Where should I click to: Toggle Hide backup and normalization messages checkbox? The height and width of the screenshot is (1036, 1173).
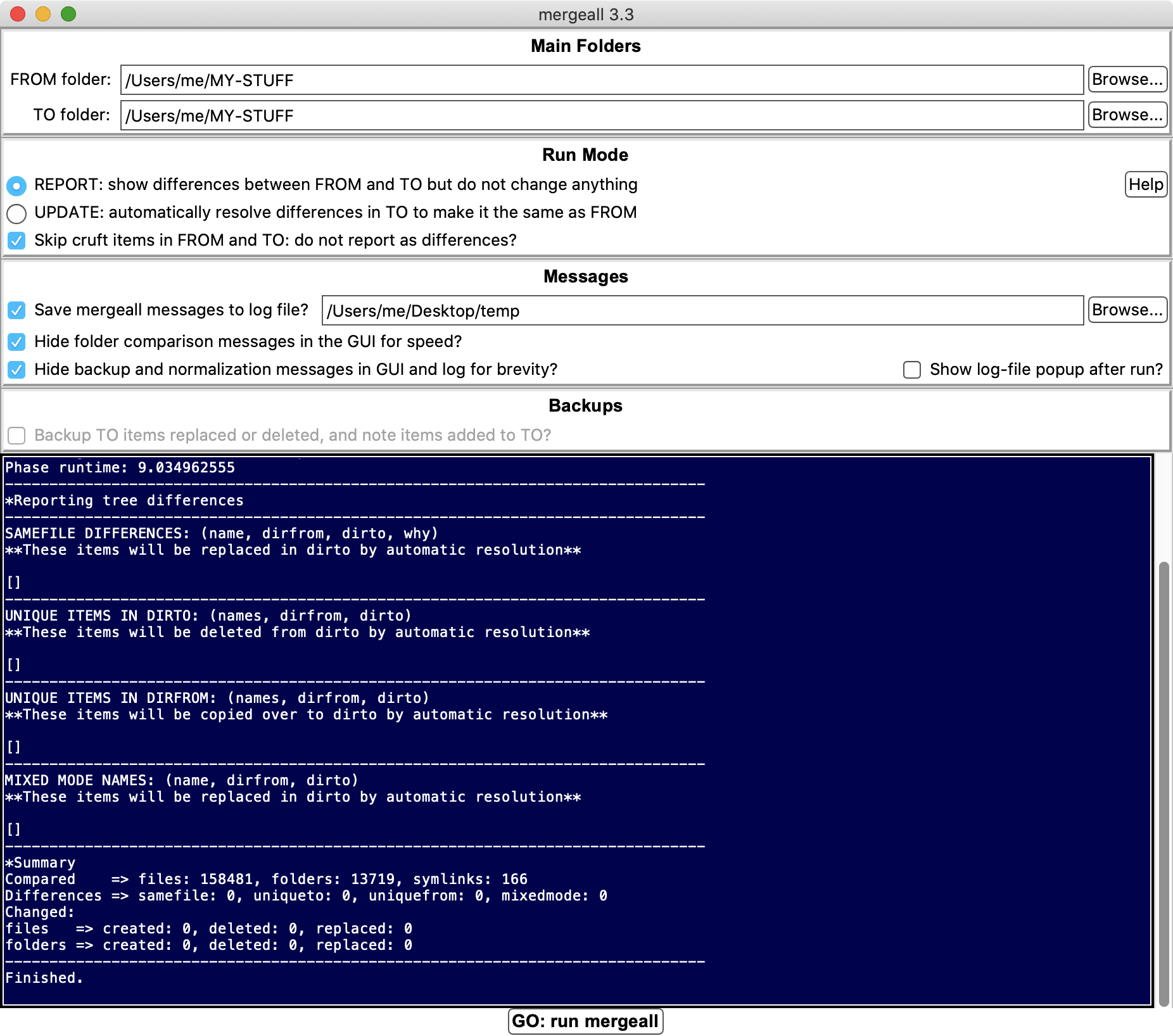click(x=16, y=370)
